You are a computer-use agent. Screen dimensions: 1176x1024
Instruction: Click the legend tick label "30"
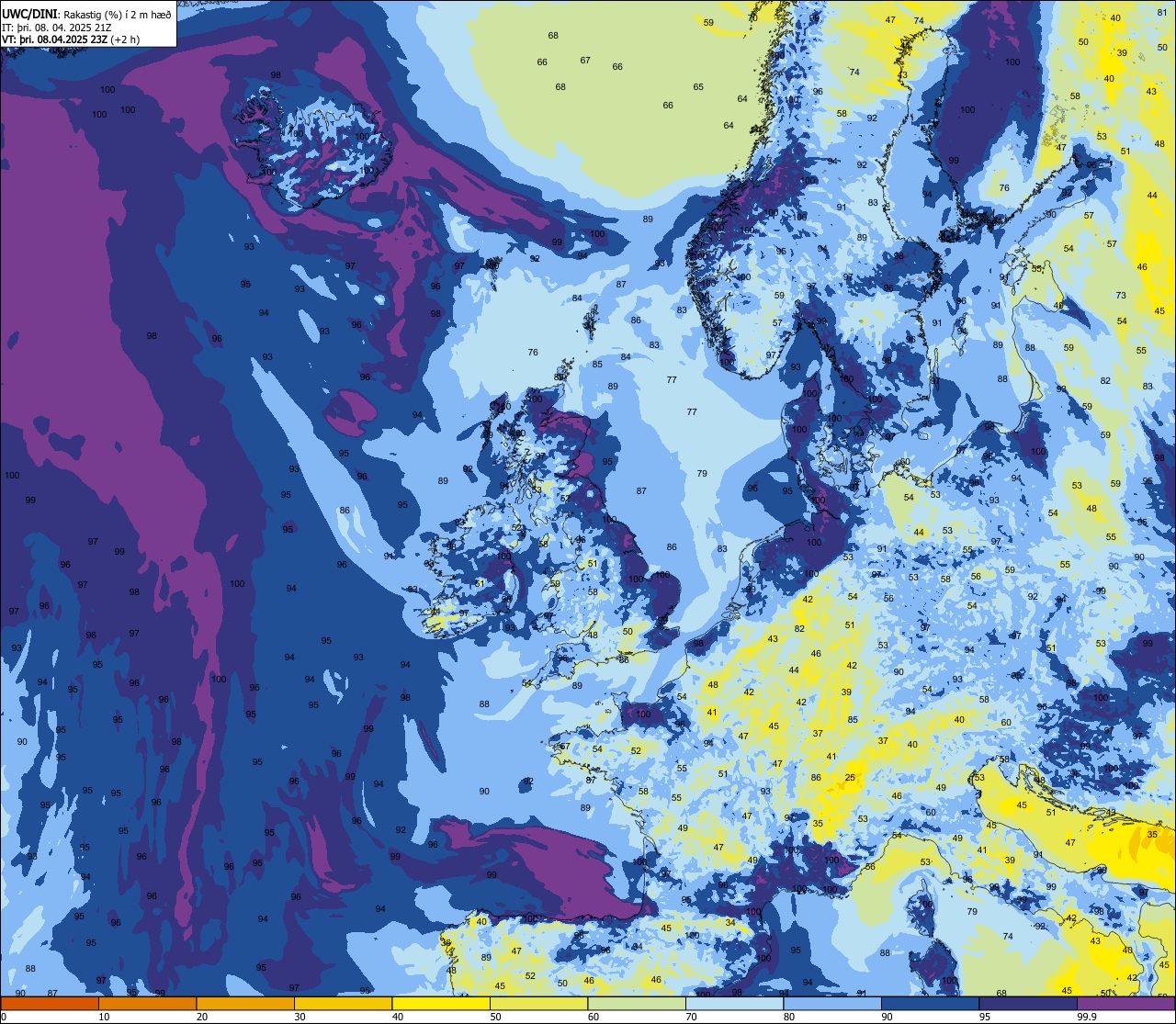point(300,1017)
